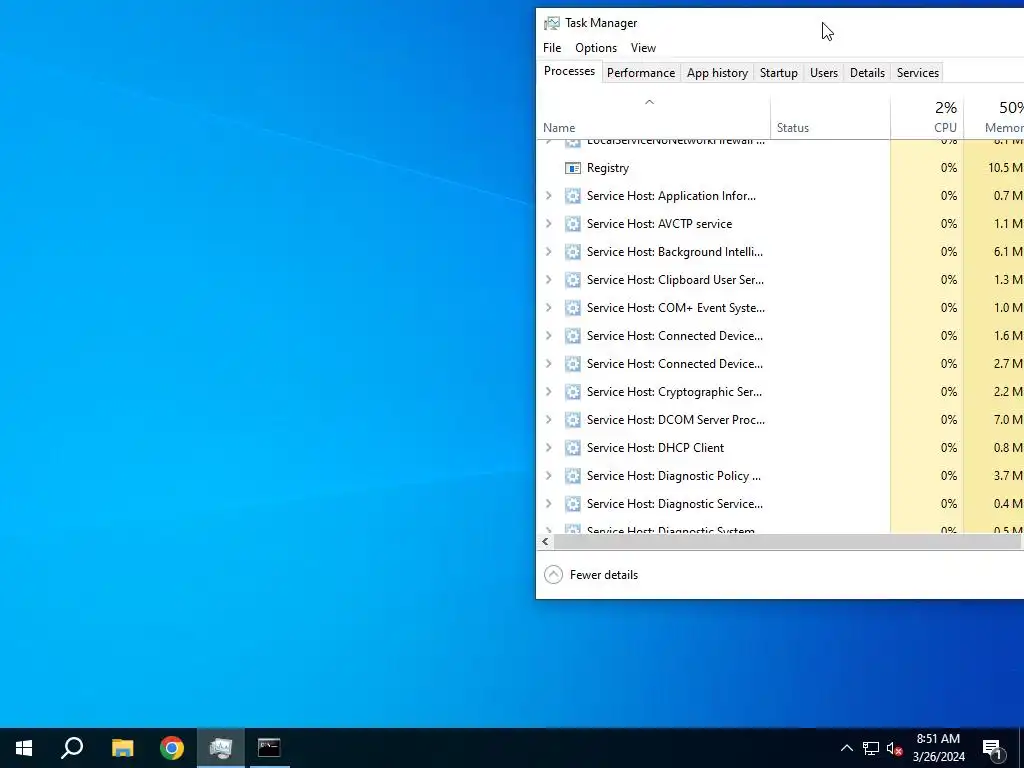Click gear icon of DCOM Server Proc... row
This screenshot has height=768, width=1024.
click(573, 420)
